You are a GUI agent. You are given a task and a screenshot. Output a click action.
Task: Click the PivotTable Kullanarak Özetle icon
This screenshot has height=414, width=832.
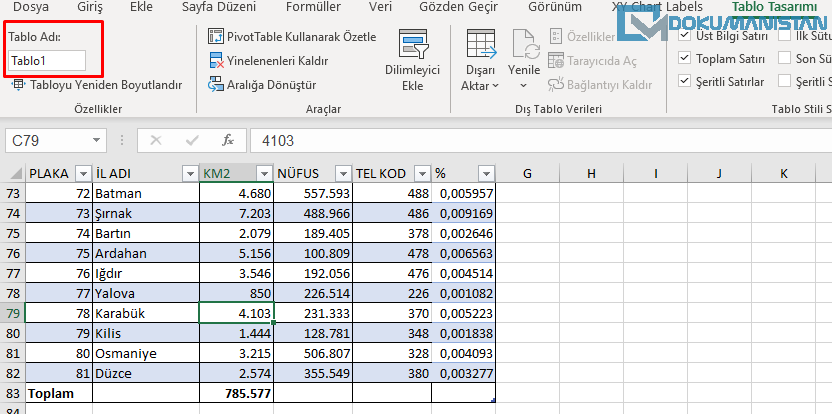point(215,37)
